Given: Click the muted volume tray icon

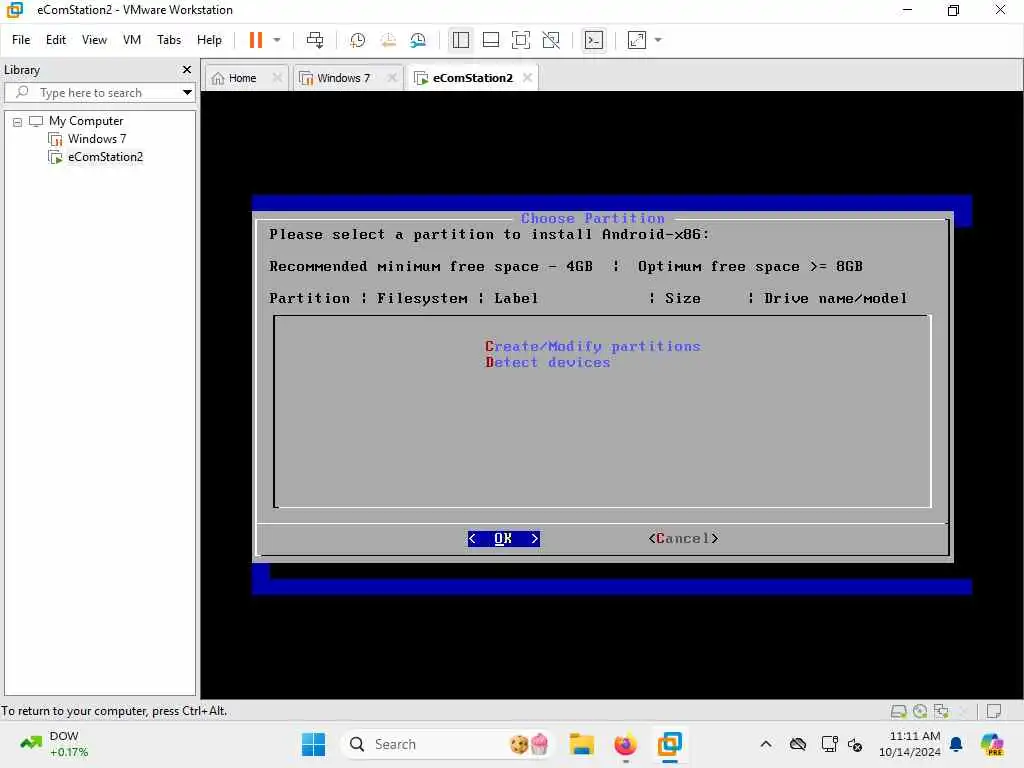Looking at the screenshot, I should (x=855, y=744).
